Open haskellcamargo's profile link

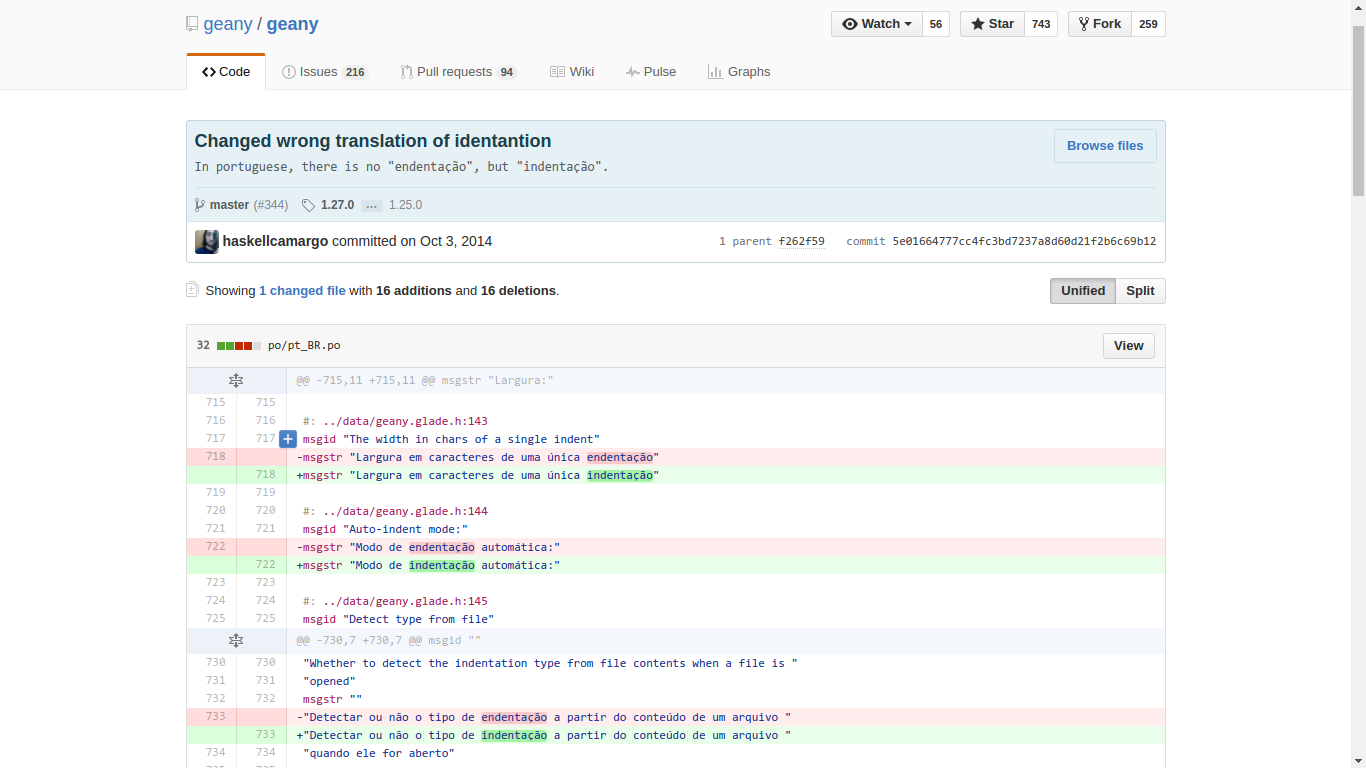(x=275, y=241)
